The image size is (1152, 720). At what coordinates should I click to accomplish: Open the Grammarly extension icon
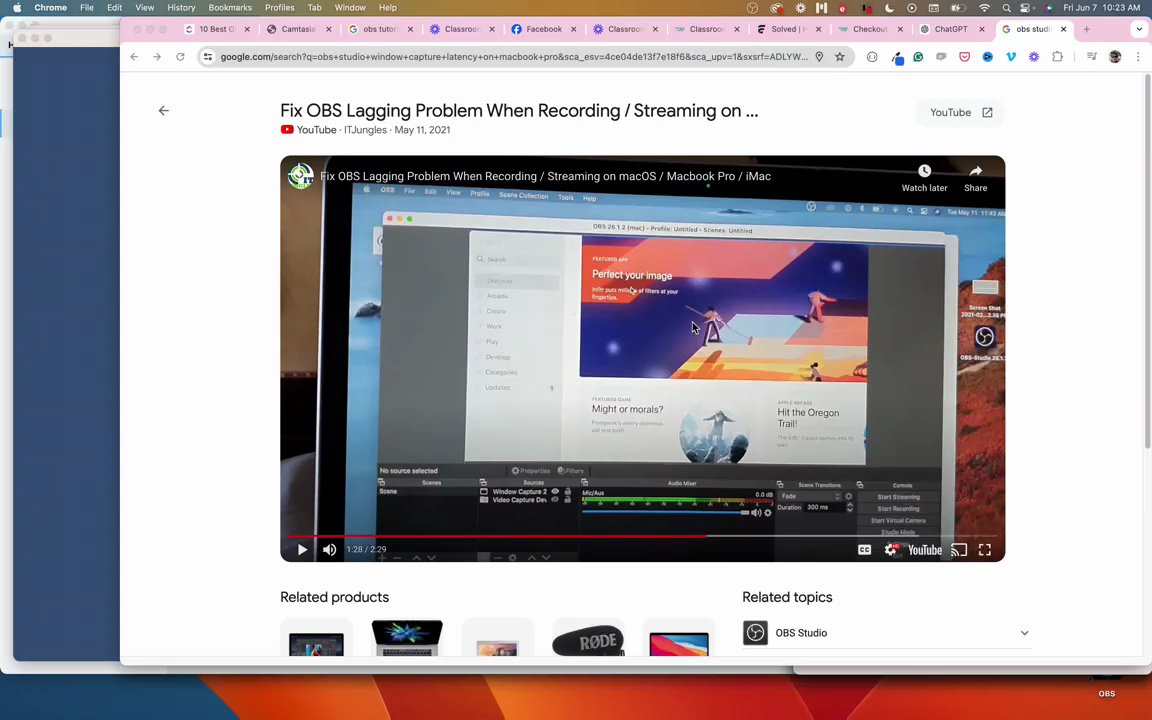[918, 57]
